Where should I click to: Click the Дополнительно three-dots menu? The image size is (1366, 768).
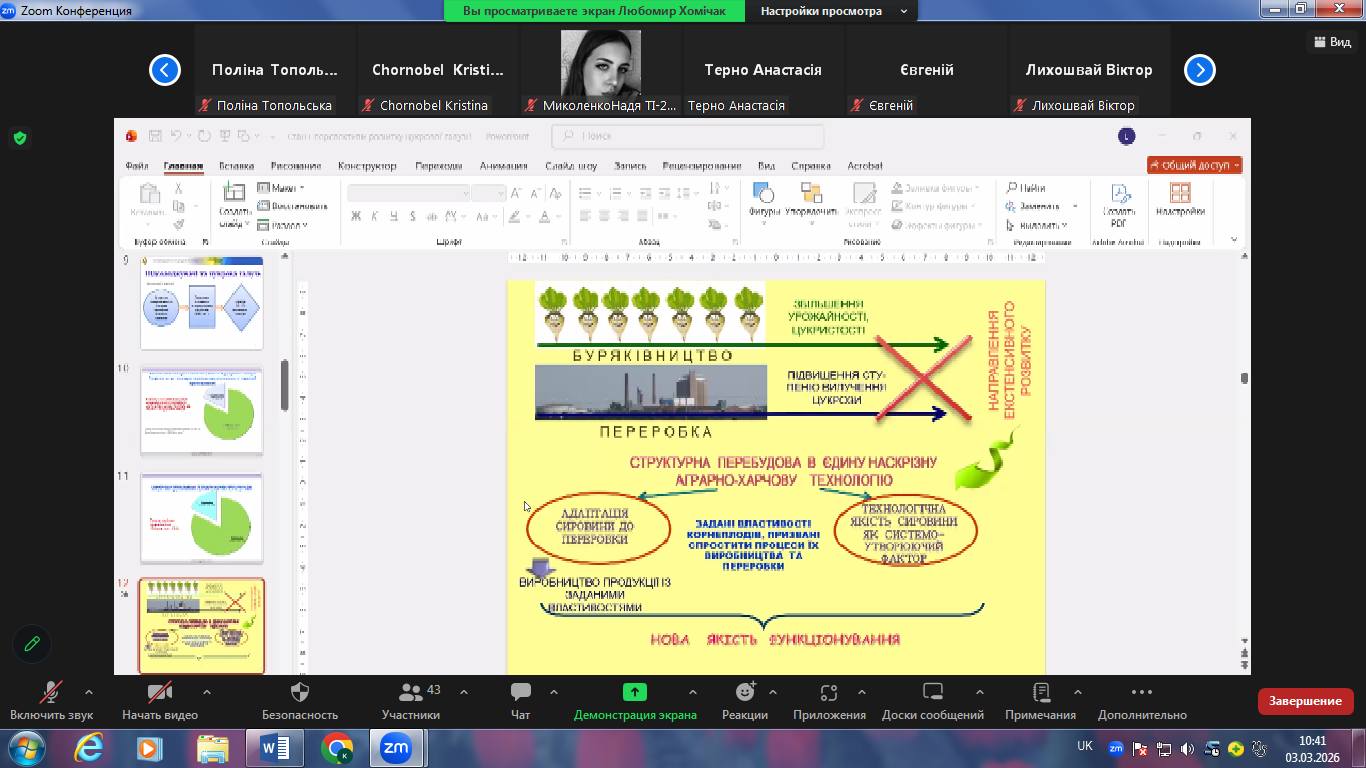click(x=1142, y=693)
